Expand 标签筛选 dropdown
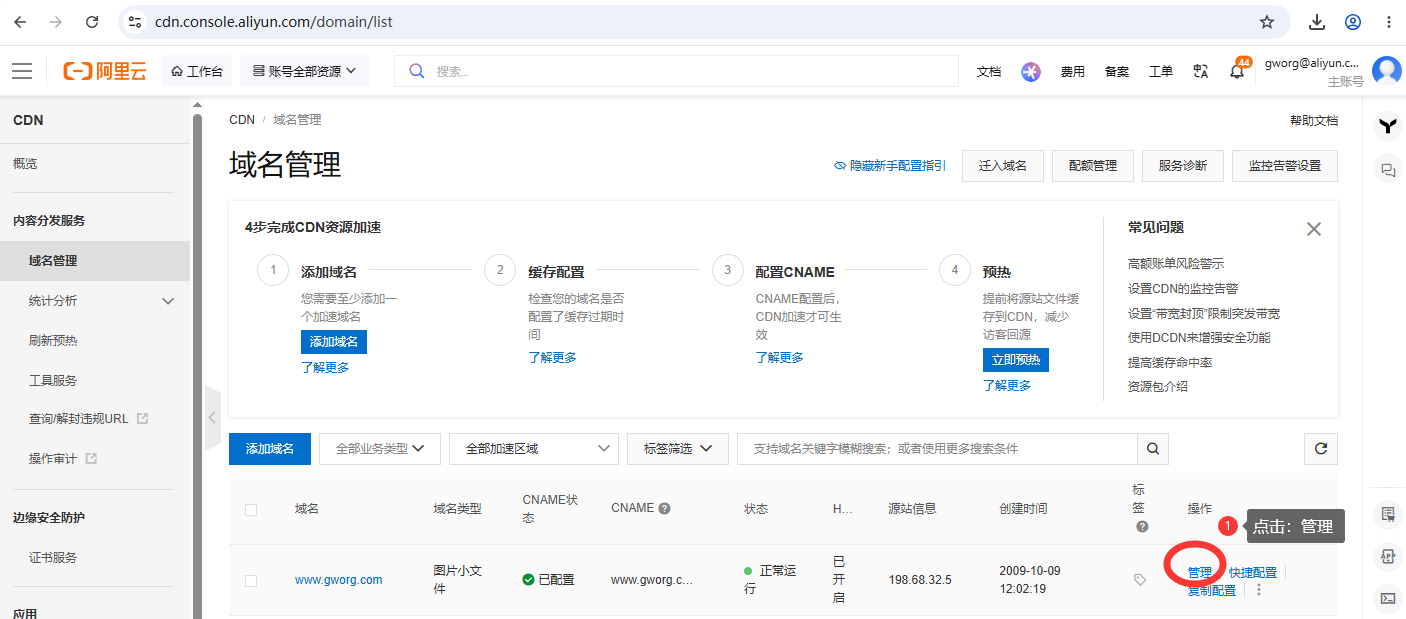The image size is (1406, 619). [678, 449]
